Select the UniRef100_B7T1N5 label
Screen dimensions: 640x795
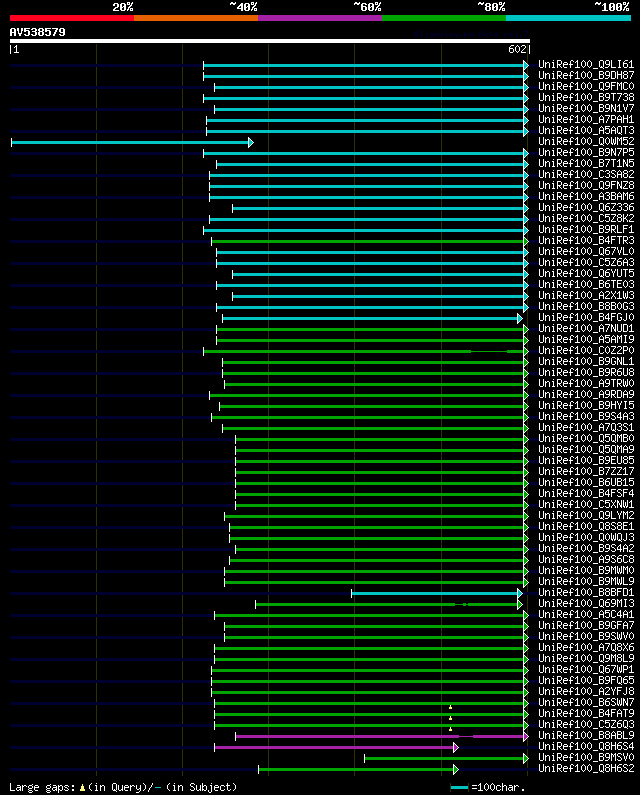(586, 163)
